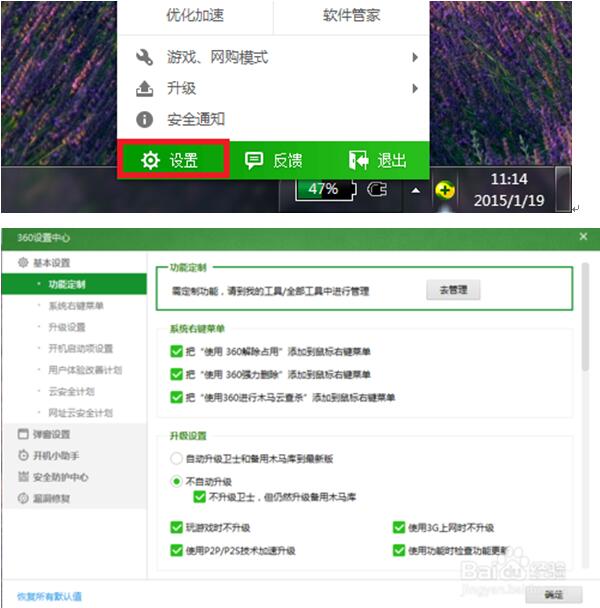This screenshot has height=608, width=600.
Task: Expand 游戏、网购模式 submenu arrow
Action: [x=415, y=57]
